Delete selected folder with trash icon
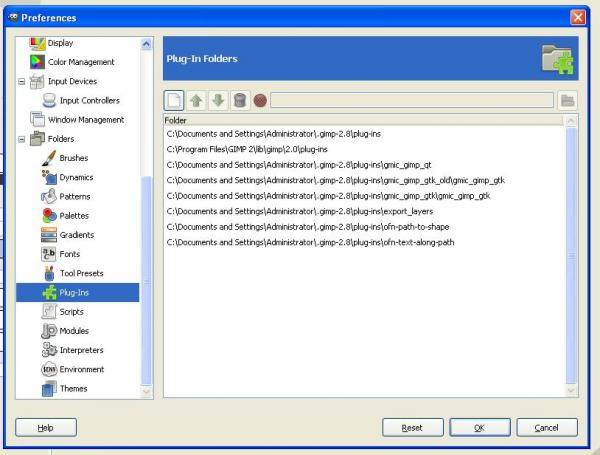The height and width of the screenshot is (455, 600). pyautogui.click(x=240, y=101)
